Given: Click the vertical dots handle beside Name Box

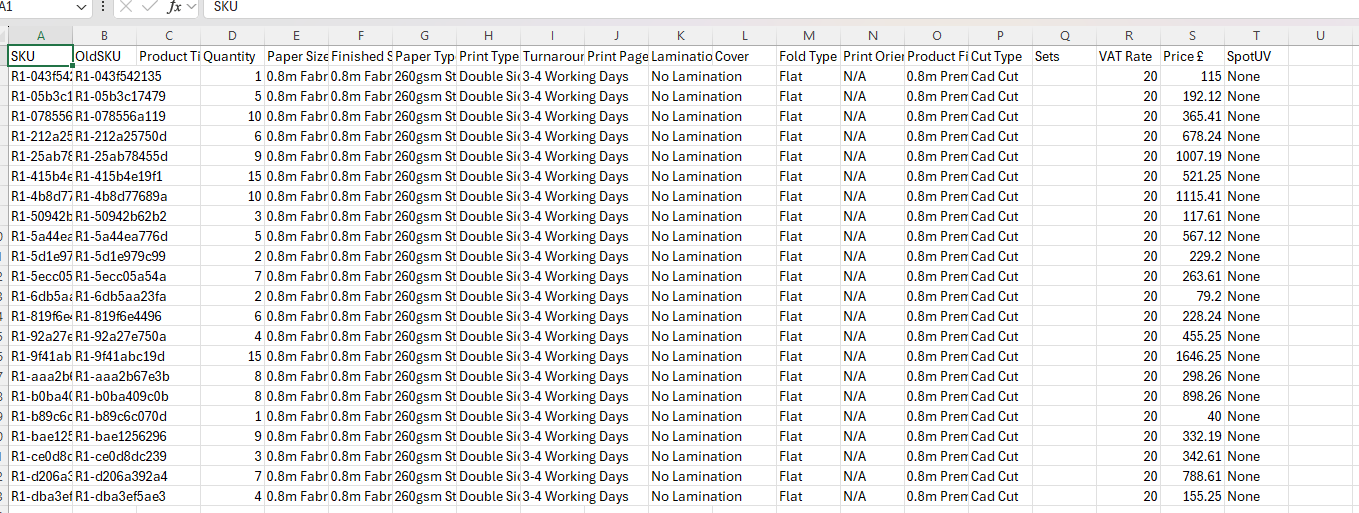Looking at the screenshot, I should pos(104,7).
